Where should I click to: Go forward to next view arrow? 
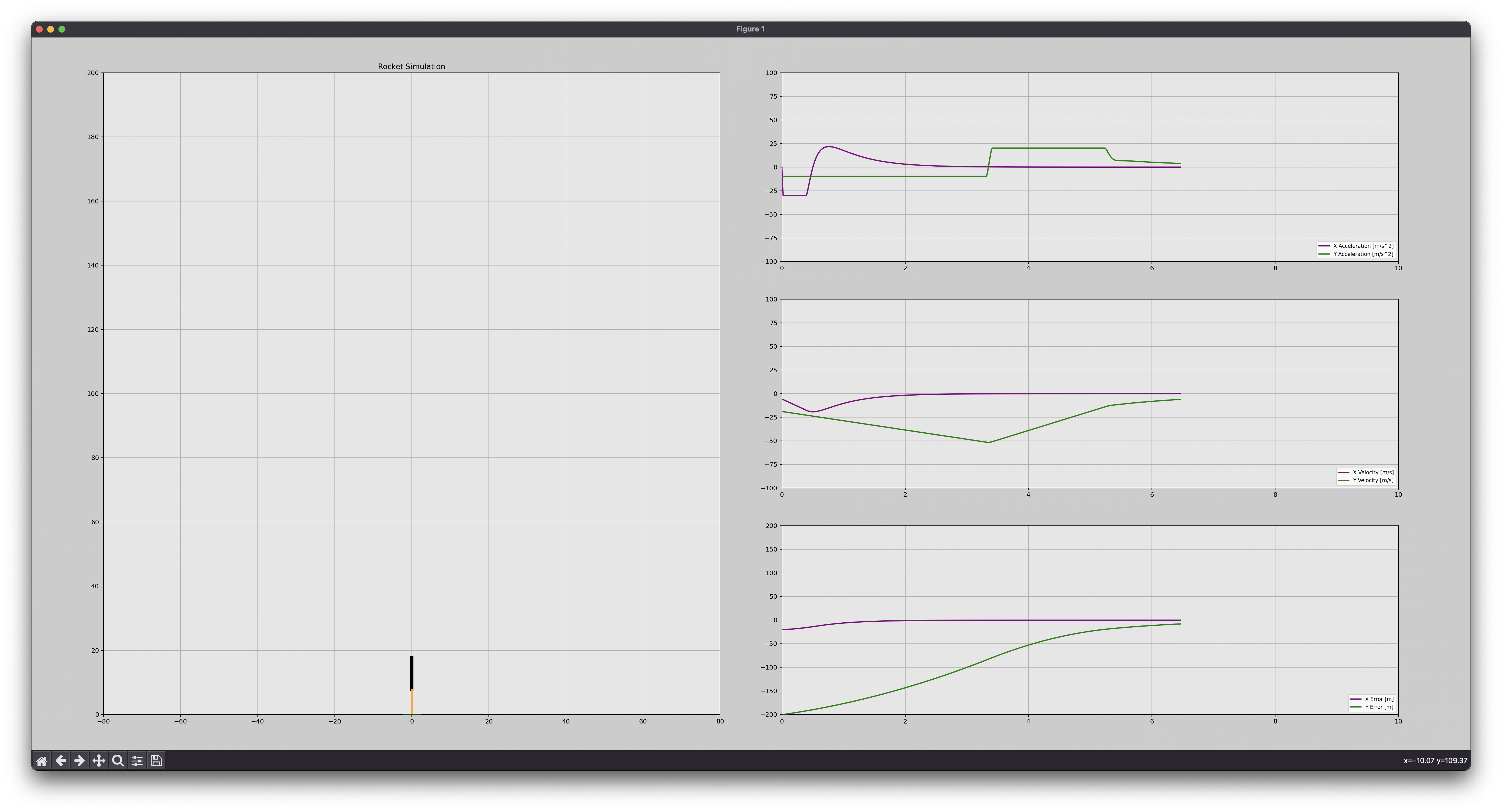click(x=80, y=761)
